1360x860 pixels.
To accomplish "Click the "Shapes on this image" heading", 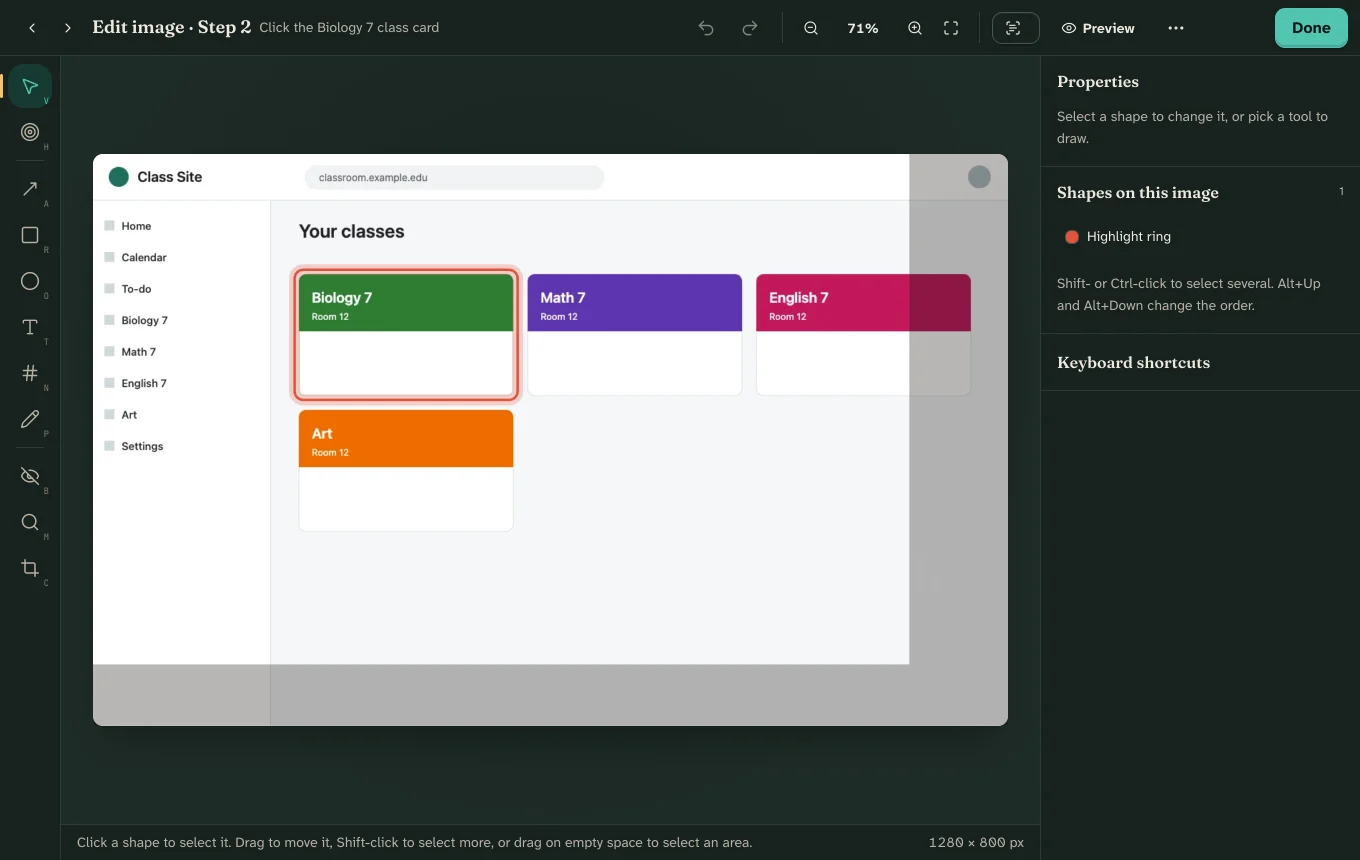I will pos(1138,193).
